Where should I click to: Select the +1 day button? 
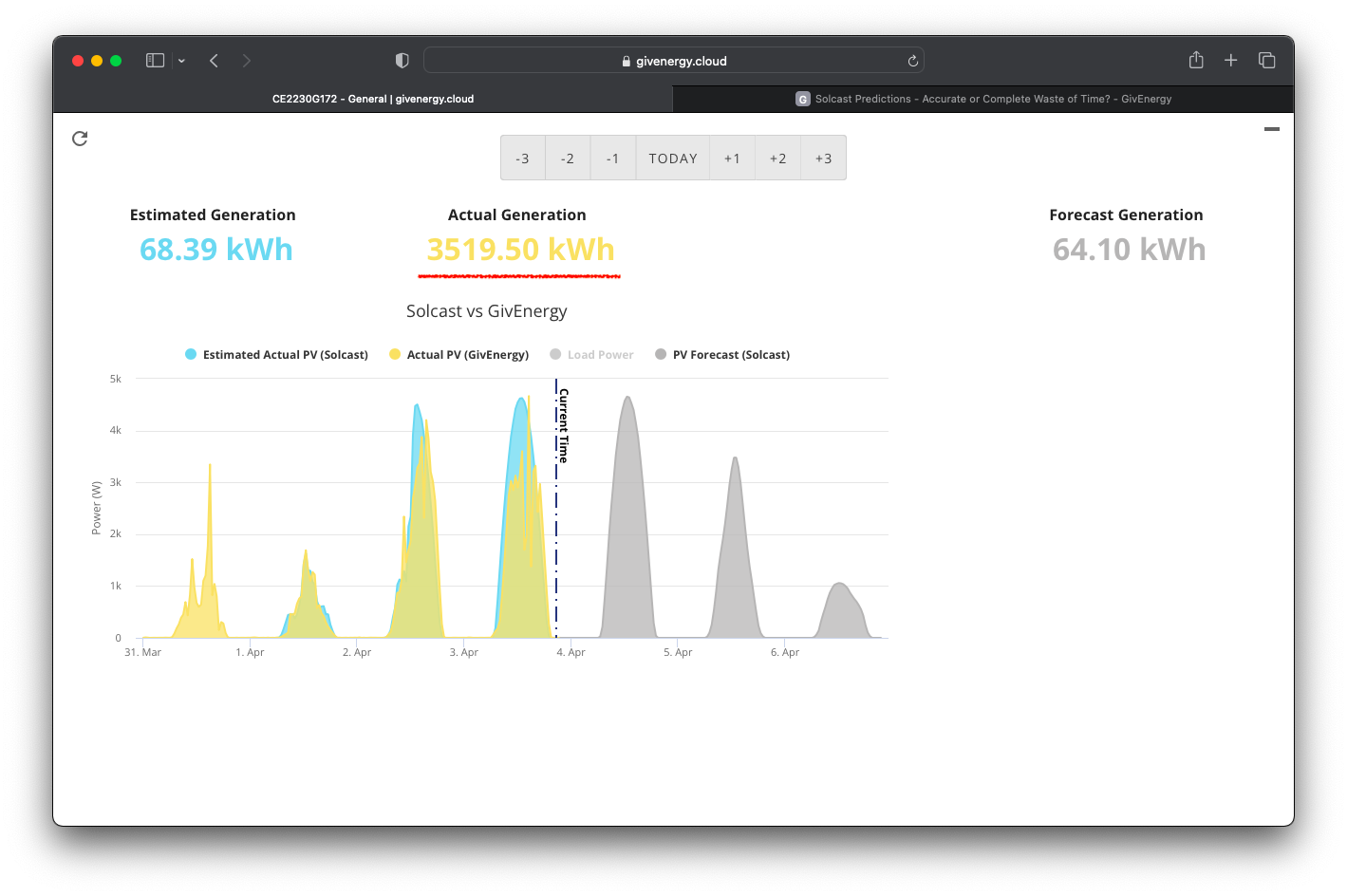coord(733,159)
